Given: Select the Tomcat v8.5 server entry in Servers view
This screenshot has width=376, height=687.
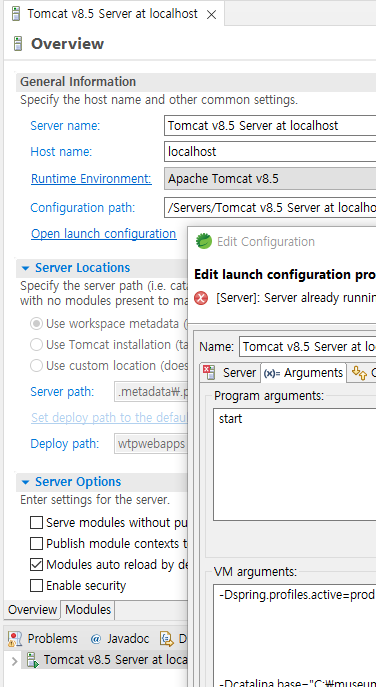Looking at the screenshot, I should click(115, 660).
